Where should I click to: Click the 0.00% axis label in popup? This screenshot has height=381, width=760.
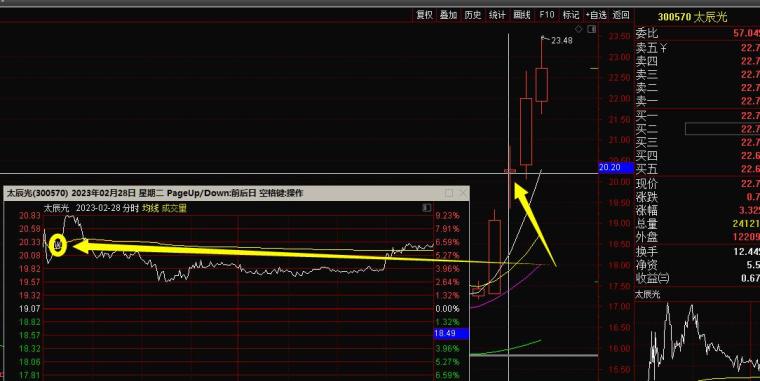pyautogui.click(x=447, y=309)
